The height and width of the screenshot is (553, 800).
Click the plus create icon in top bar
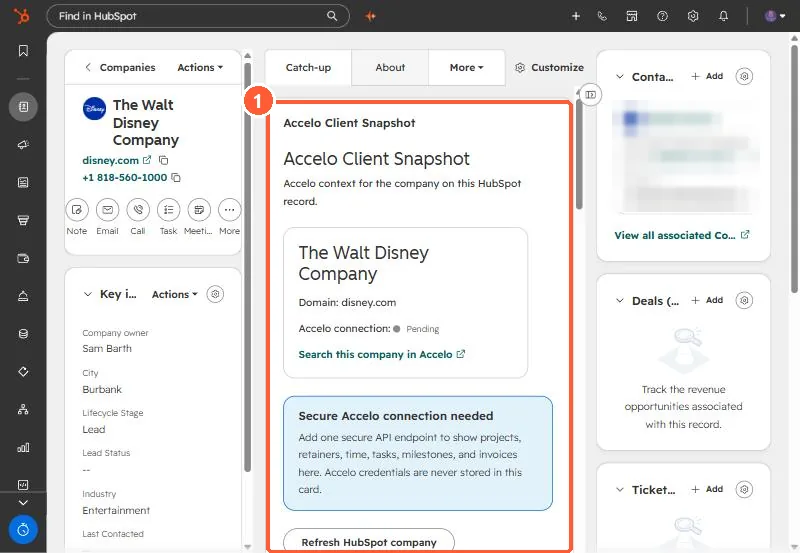[x=576, y=16]
